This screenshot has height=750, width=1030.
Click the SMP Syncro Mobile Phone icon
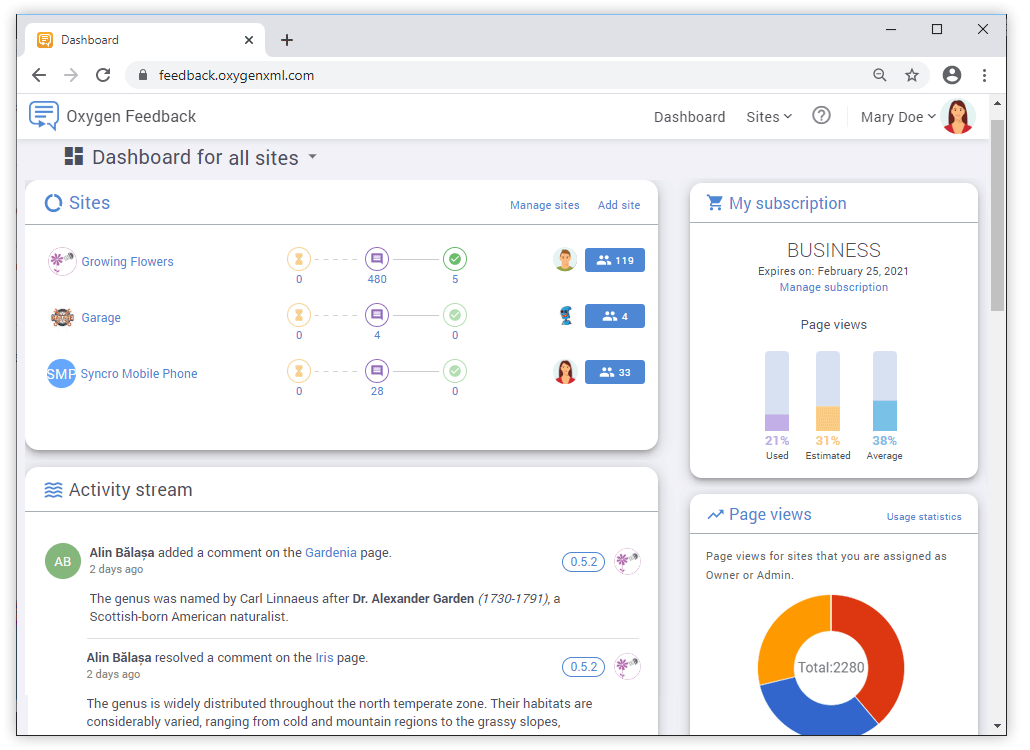(61, 374)
